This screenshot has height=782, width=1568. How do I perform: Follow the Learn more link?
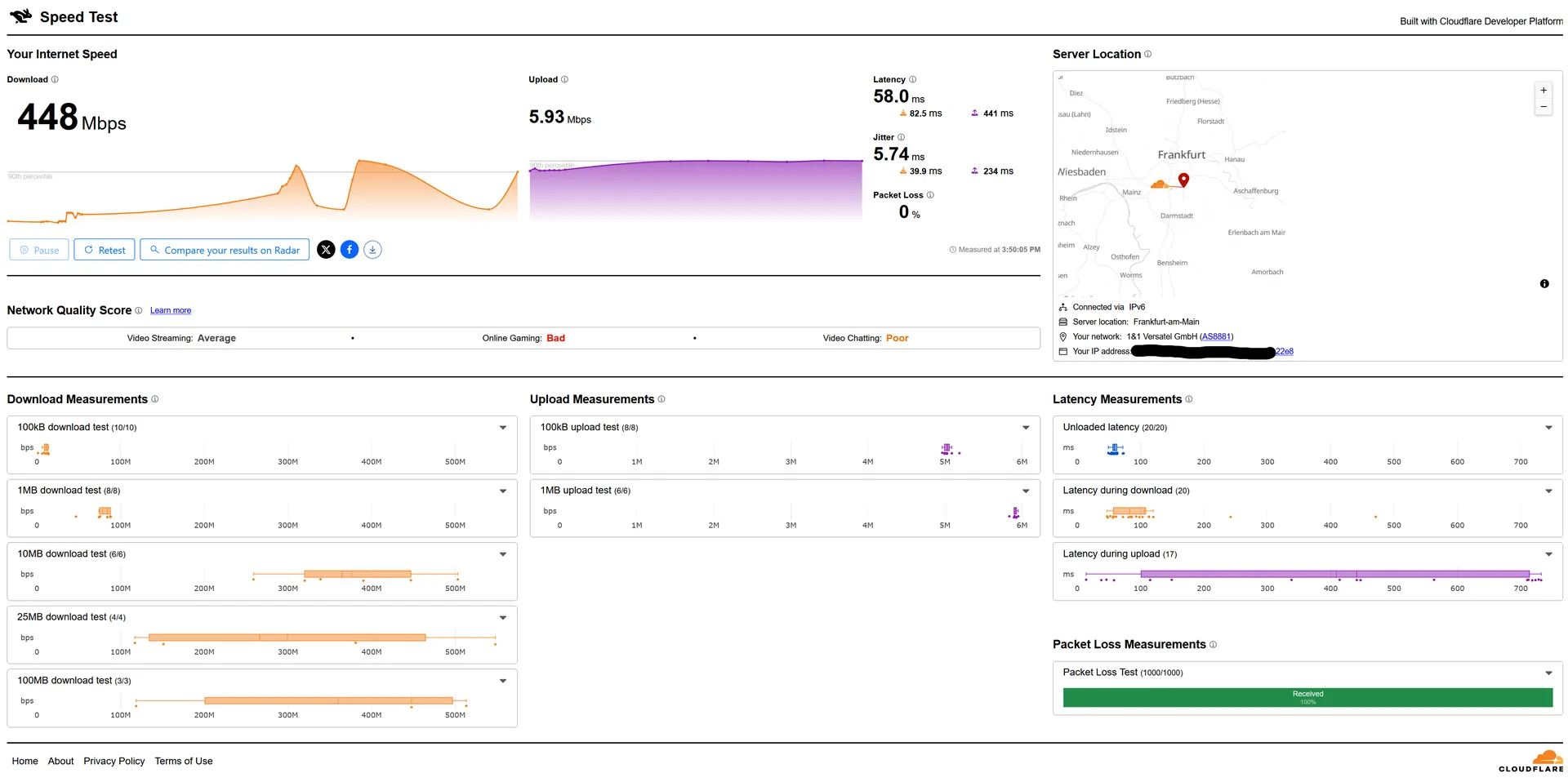(171, 311)
